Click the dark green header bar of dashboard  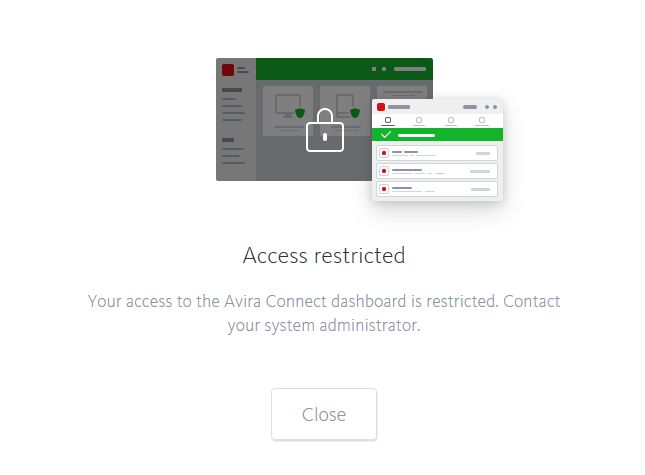pos(344,69)
